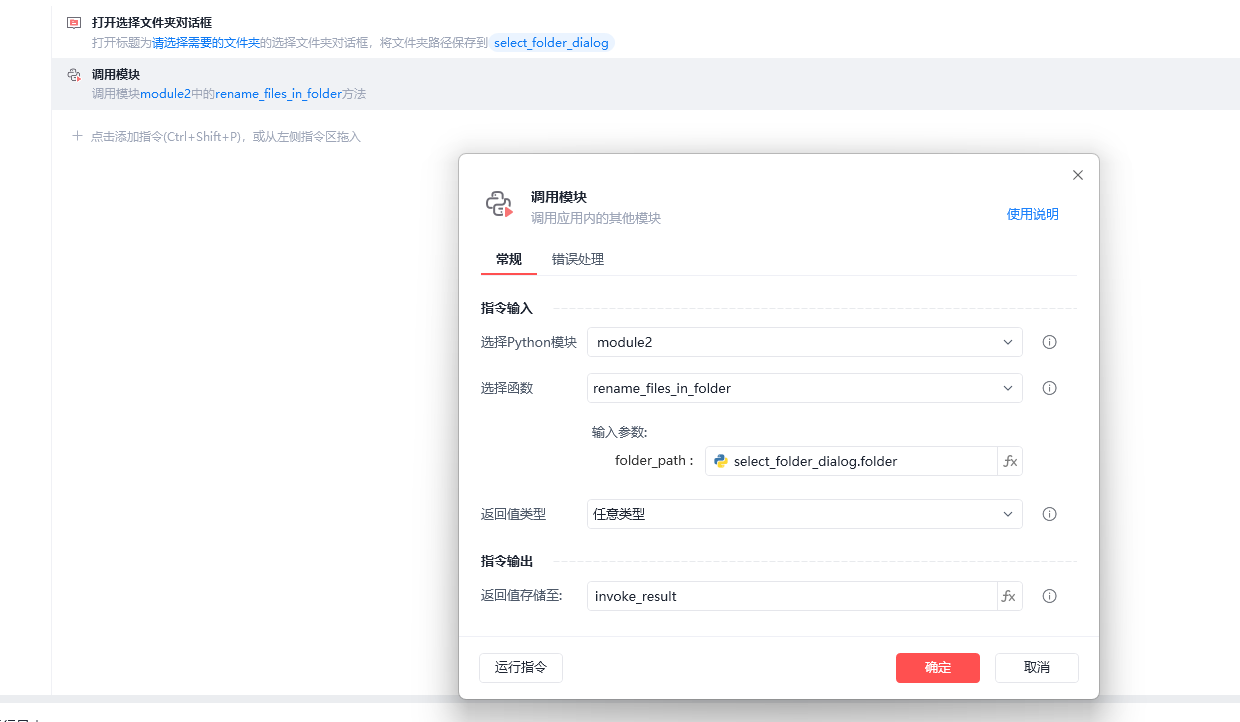
Task: Show info for Python module selection
Action: [1050, 342]
